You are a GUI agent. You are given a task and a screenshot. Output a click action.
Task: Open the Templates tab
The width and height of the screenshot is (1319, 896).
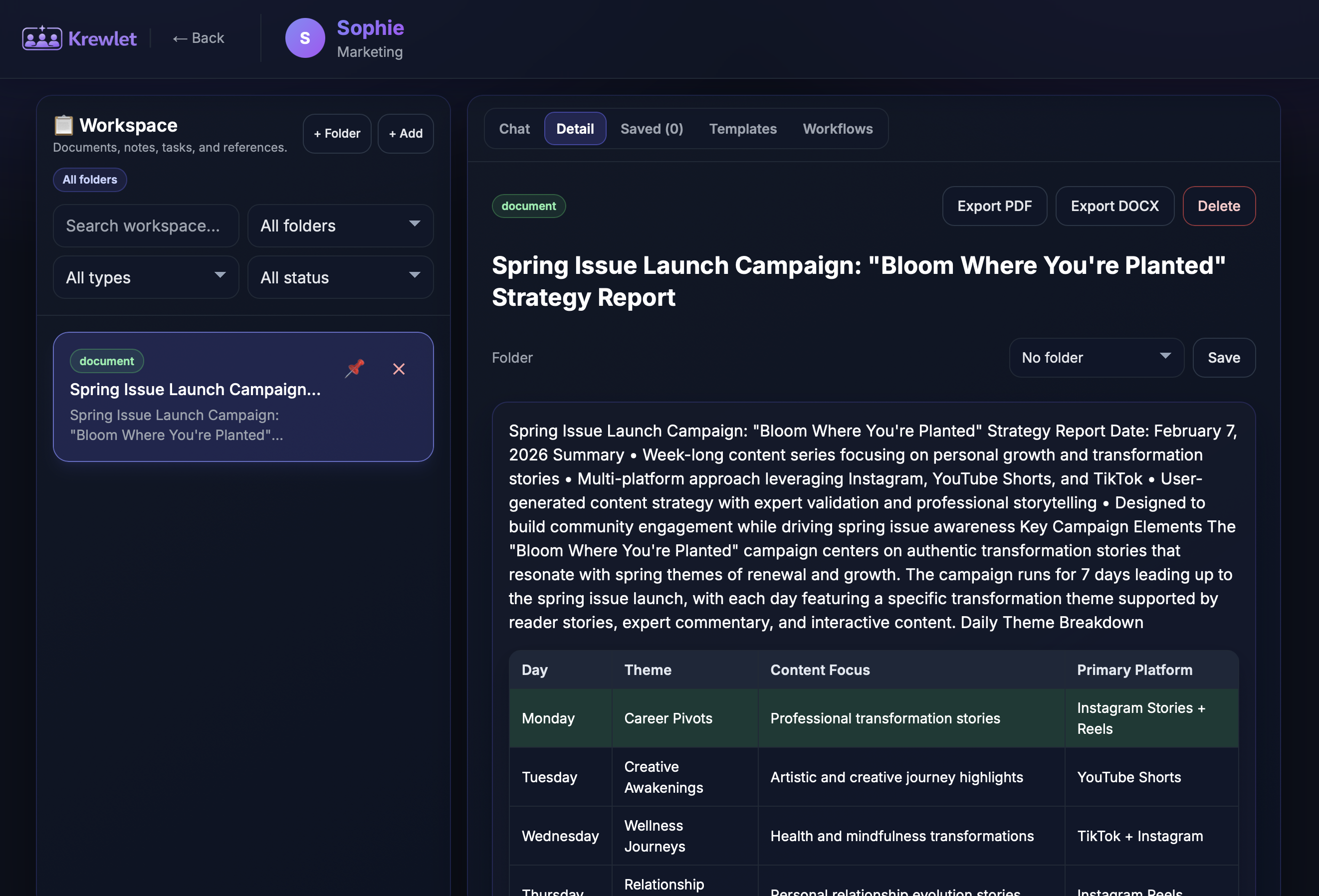(x=743, y=128)
